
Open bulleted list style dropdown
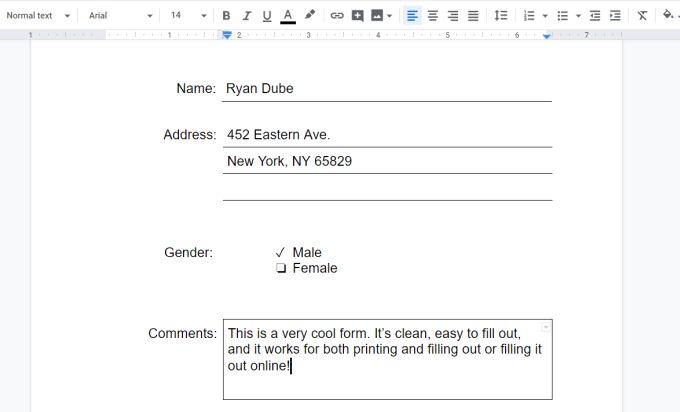coord(578,16)
